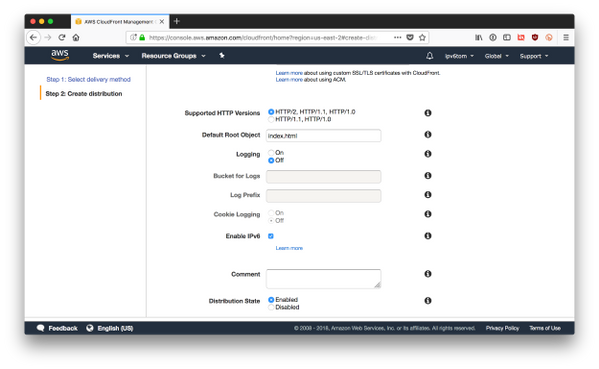Go to Step 1: Select delivery method
Image resolution: width=599 pixels, height=369 pixels.
pyautogui.click(x=88, y=79)
